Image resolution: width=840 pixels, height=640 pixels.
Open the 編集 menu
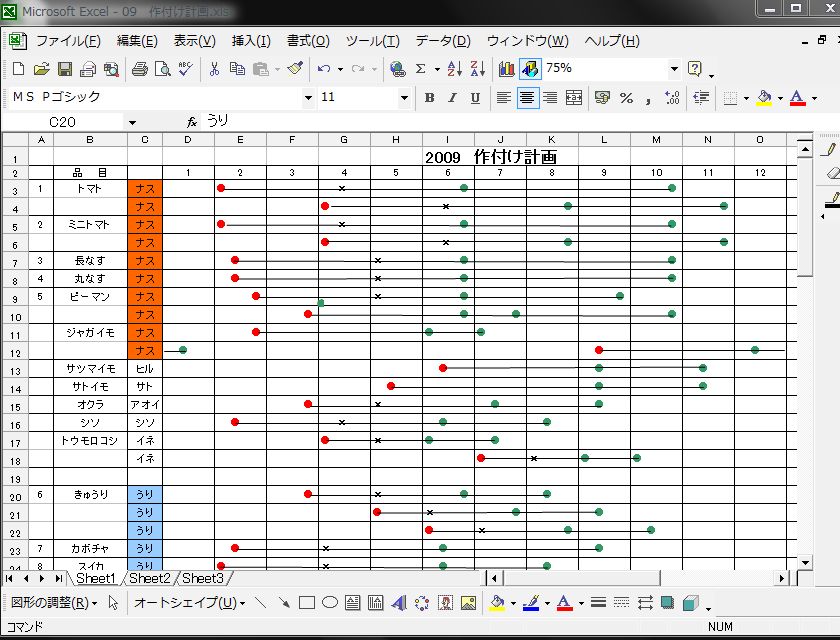click(x=137, y=41)
